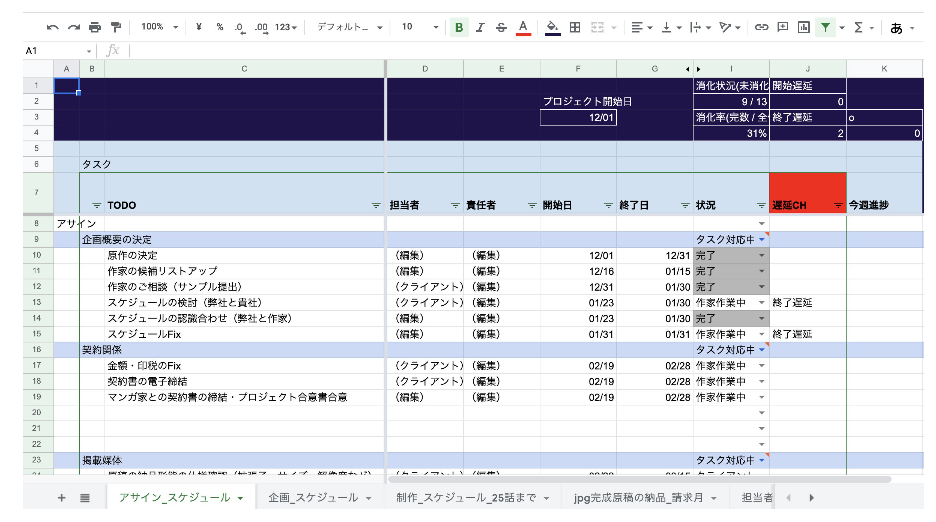
Task: Open the Borders tool
Action: click(x=575, y=27)
